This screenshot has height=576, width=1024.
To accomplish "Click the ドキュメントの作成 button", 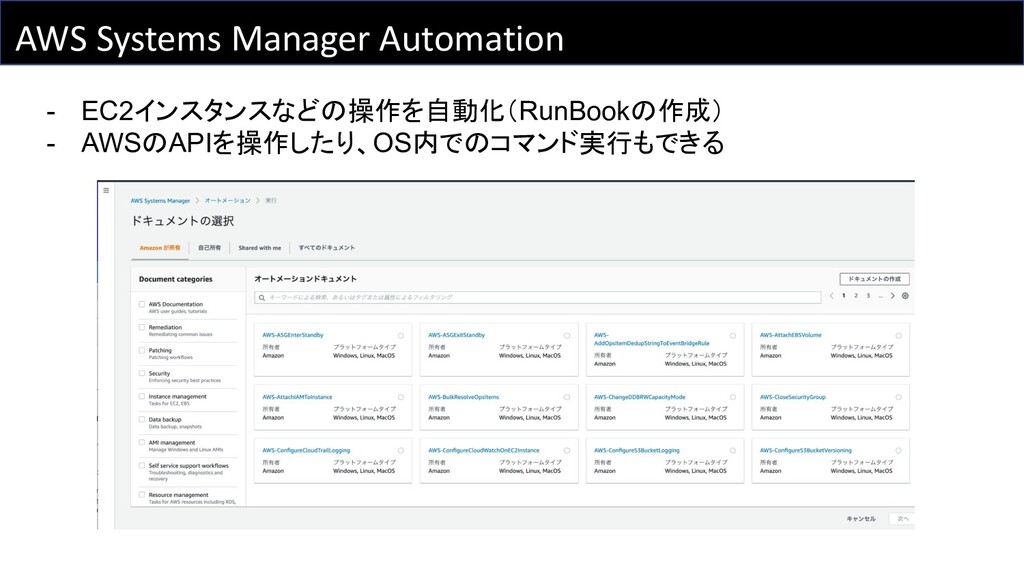I will pyautogui.click(x=874, y=279).
